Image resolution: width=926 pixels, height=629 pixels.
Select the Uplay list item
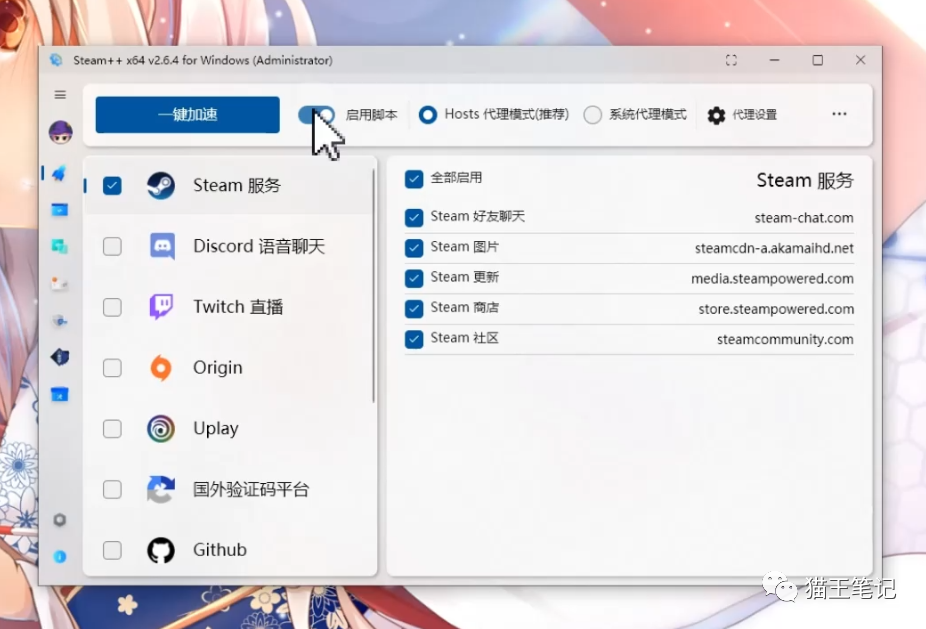click(229, 429)
